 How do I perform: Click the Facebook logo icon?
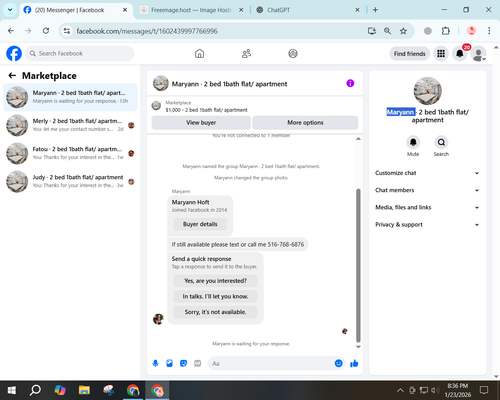point(14,53)
